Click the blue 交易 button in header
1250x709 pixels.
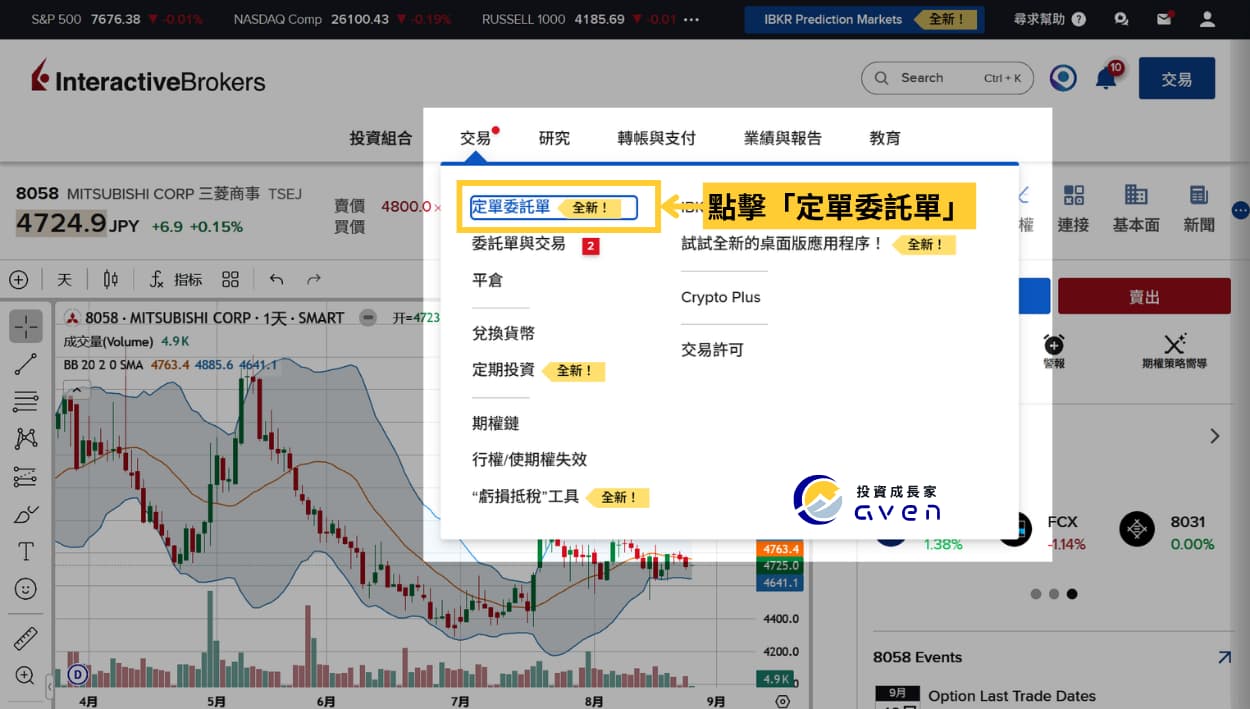pyautogui.click(x=1177, y=78)
